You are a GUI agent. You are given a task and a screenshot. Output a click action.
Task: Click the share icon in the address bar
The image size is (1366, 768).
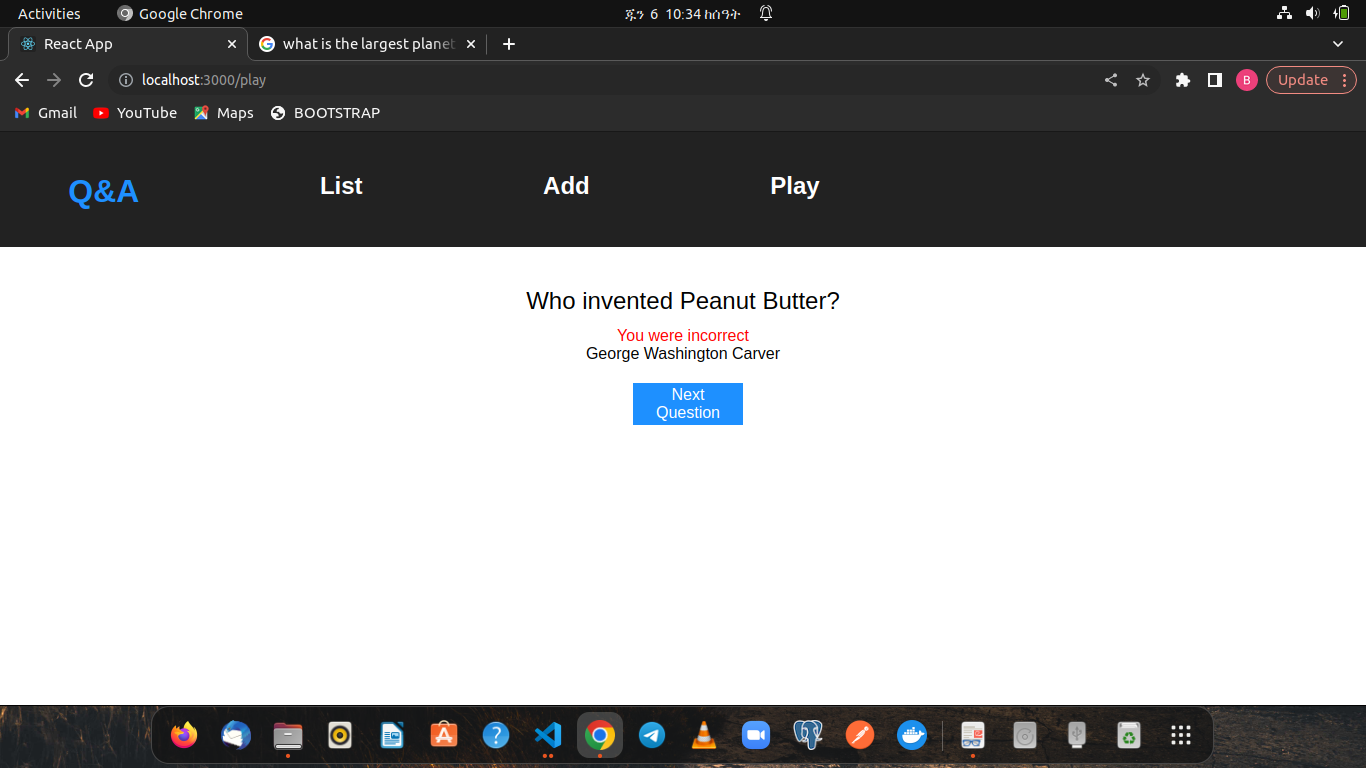1110,80
